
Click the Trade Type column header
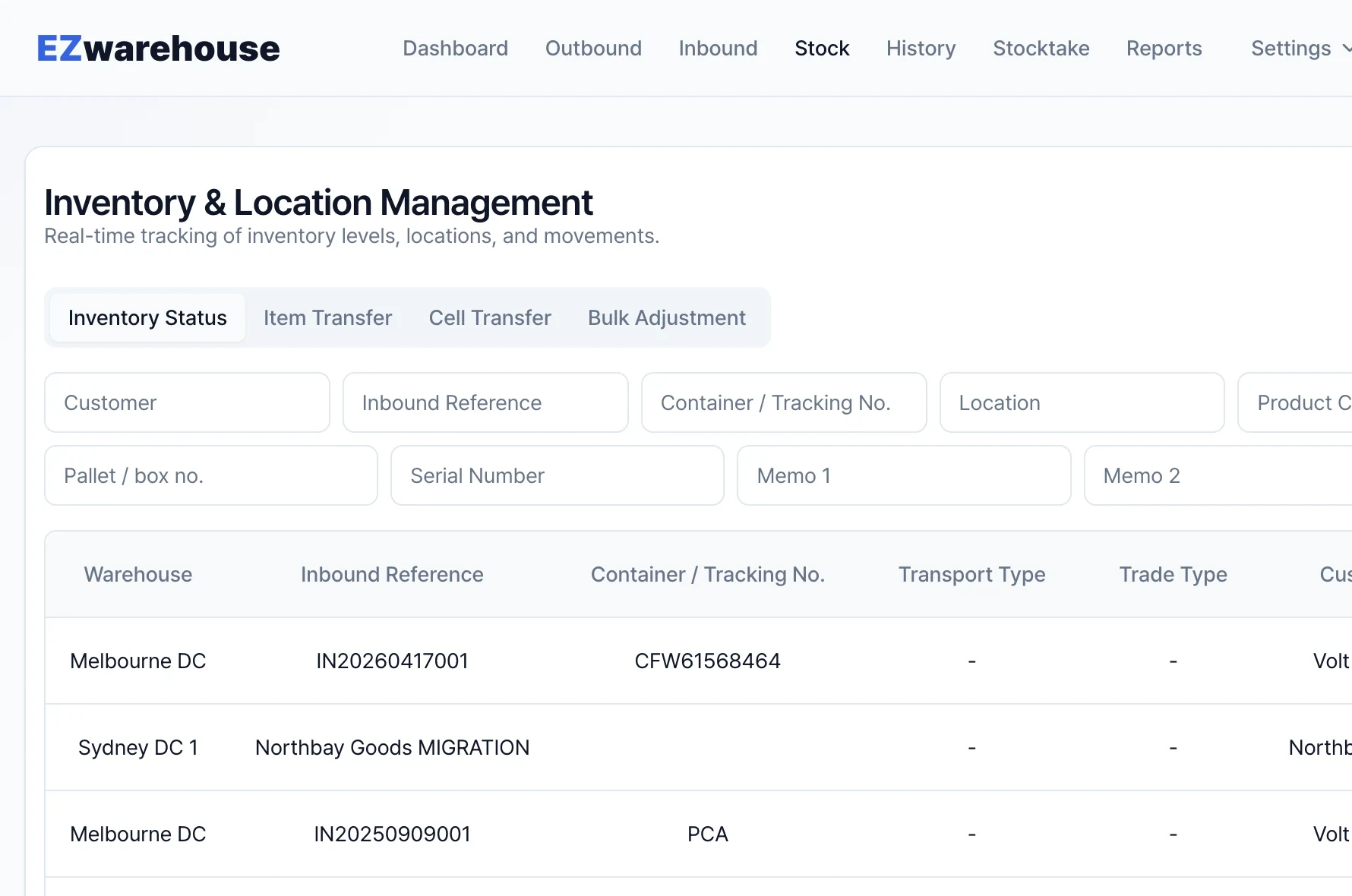point(1174,575)
